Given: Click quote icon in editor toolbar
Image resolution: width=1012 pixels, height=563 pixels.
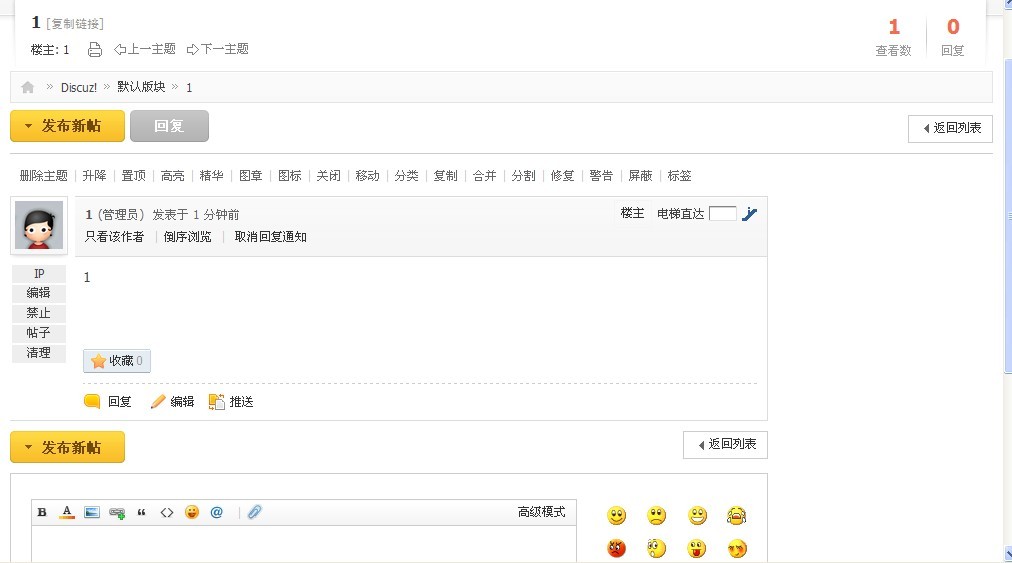Looking at the screenshot, I should coord(141,513).
